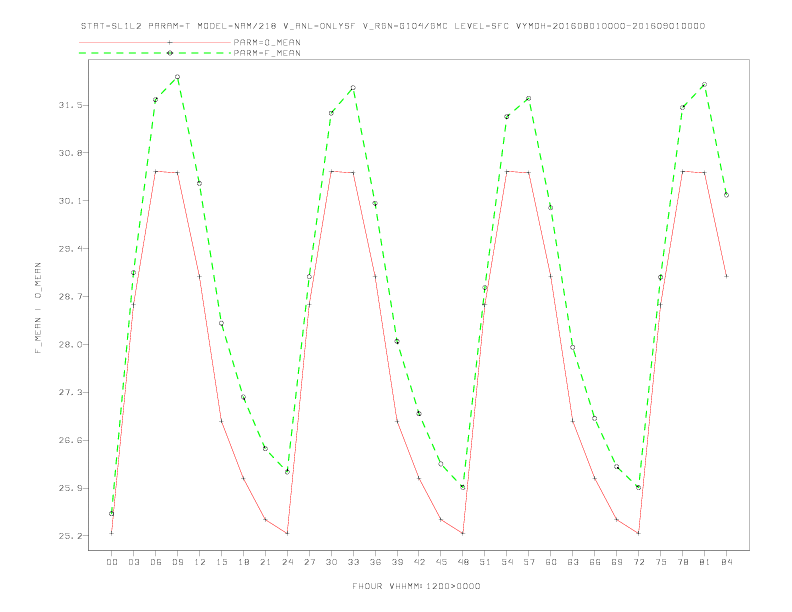
Task: Click y-axis tick label 25.2
Action: point(71,536)
